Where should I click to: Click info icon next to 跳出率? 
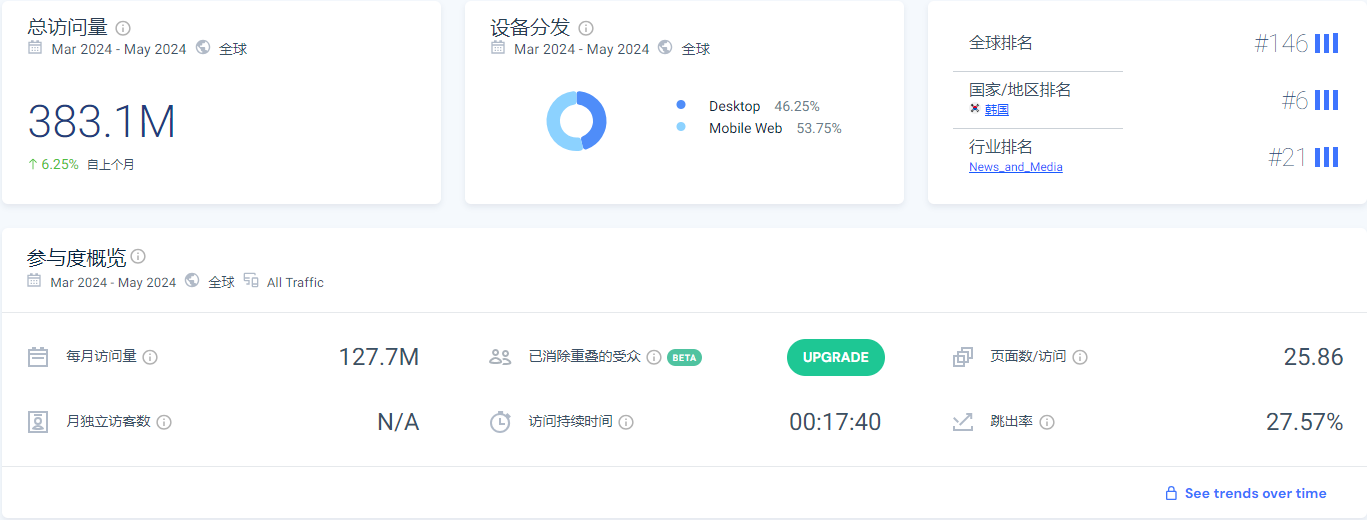pos(1047,422)
